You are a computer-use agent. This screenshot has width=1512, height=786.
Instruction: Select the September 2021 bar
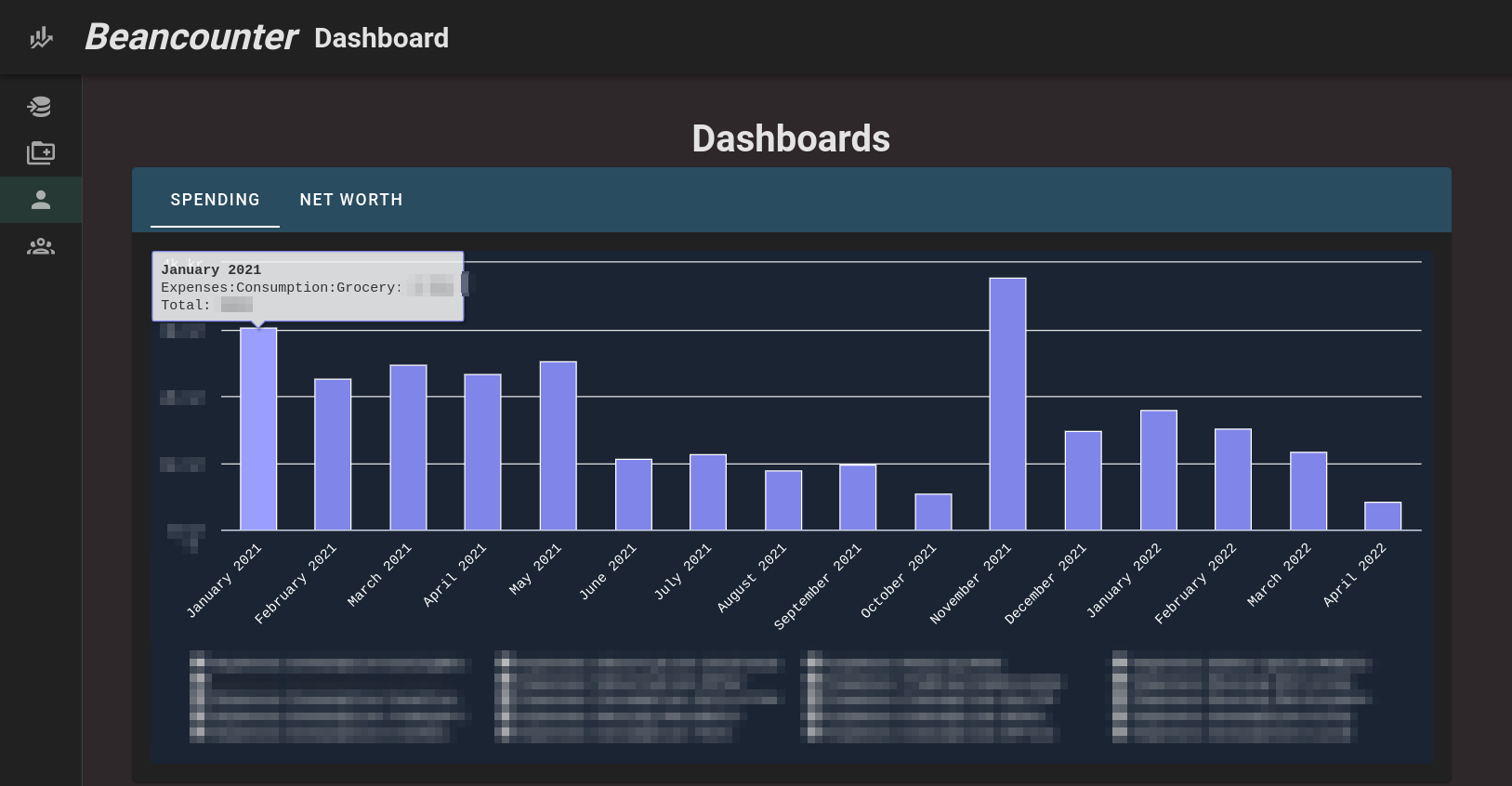click(x=858, y=498)
